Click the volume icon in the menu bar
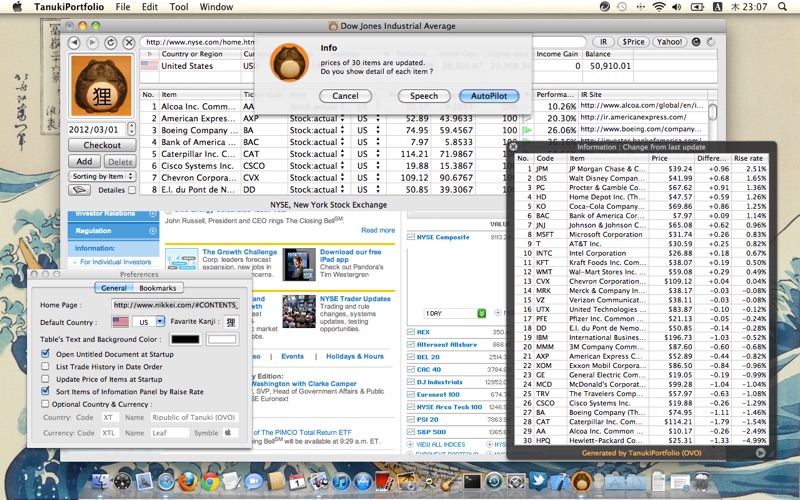 (x=677, y=7)
